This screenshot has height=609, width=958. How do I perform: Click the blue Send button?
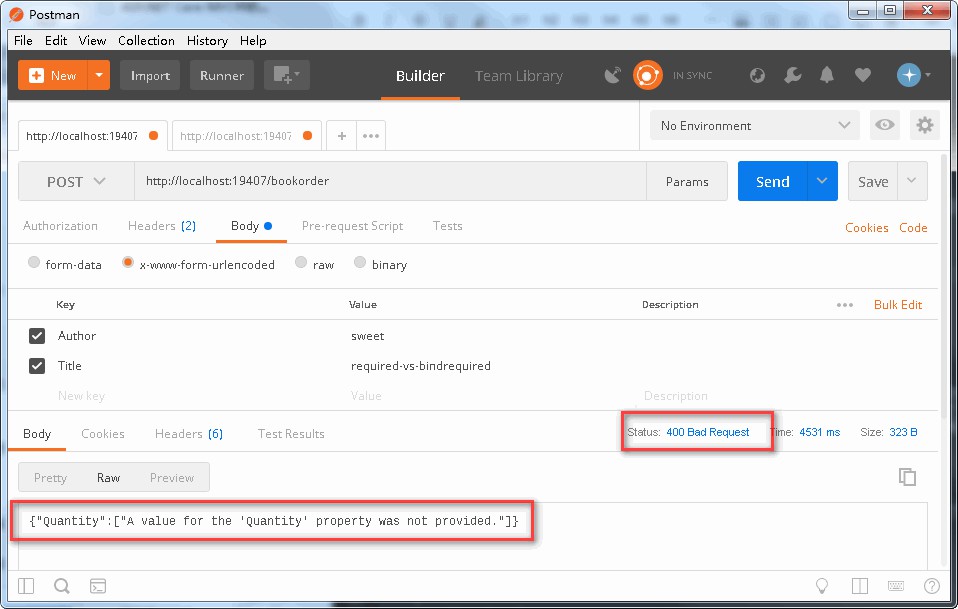[x=772, y=181]
